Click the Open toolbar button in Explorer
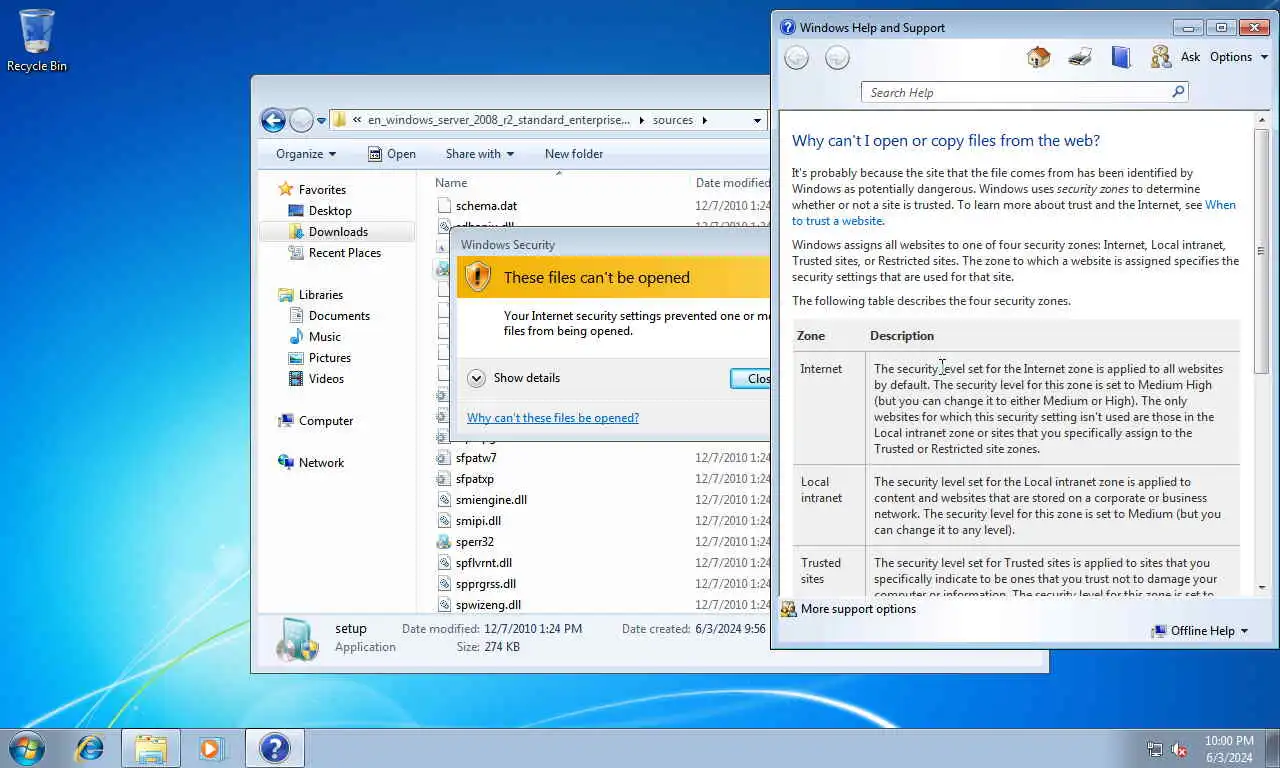1280x768 pixels. 391,154
